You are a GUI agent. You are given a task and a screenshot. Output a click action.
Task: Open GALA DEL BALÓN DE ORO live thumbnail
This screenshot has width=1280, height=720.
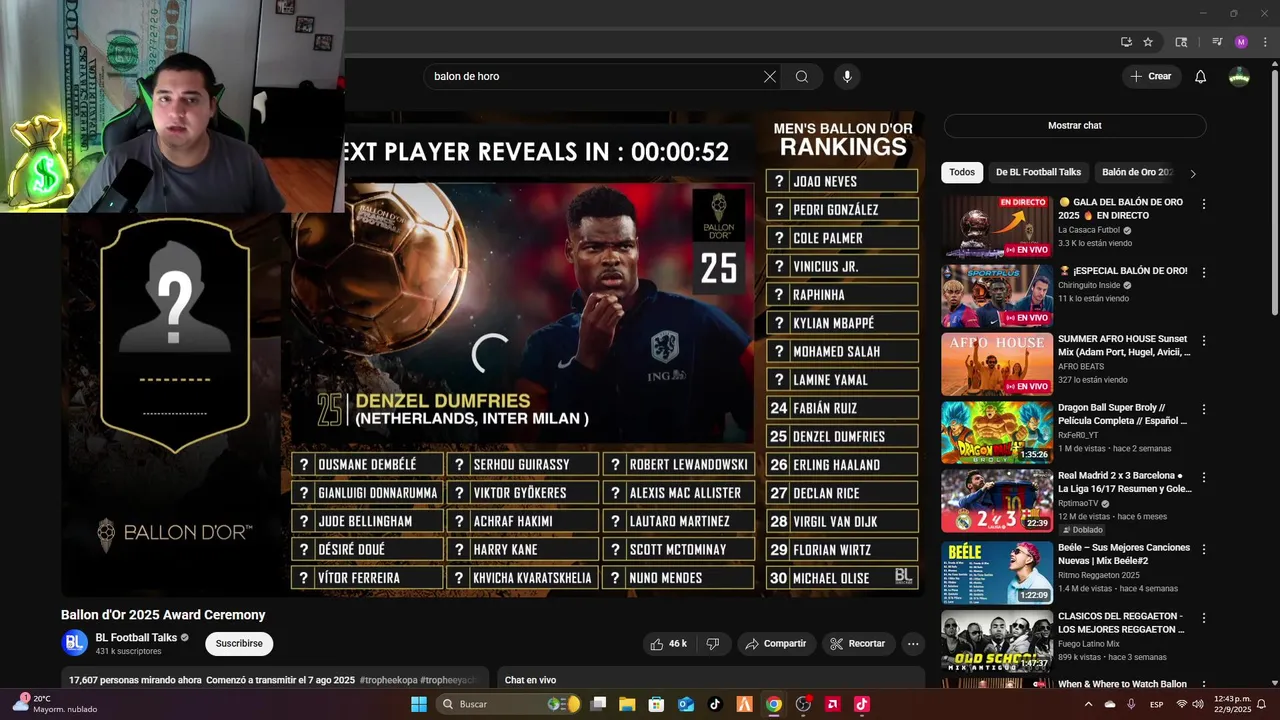point(997,227)
